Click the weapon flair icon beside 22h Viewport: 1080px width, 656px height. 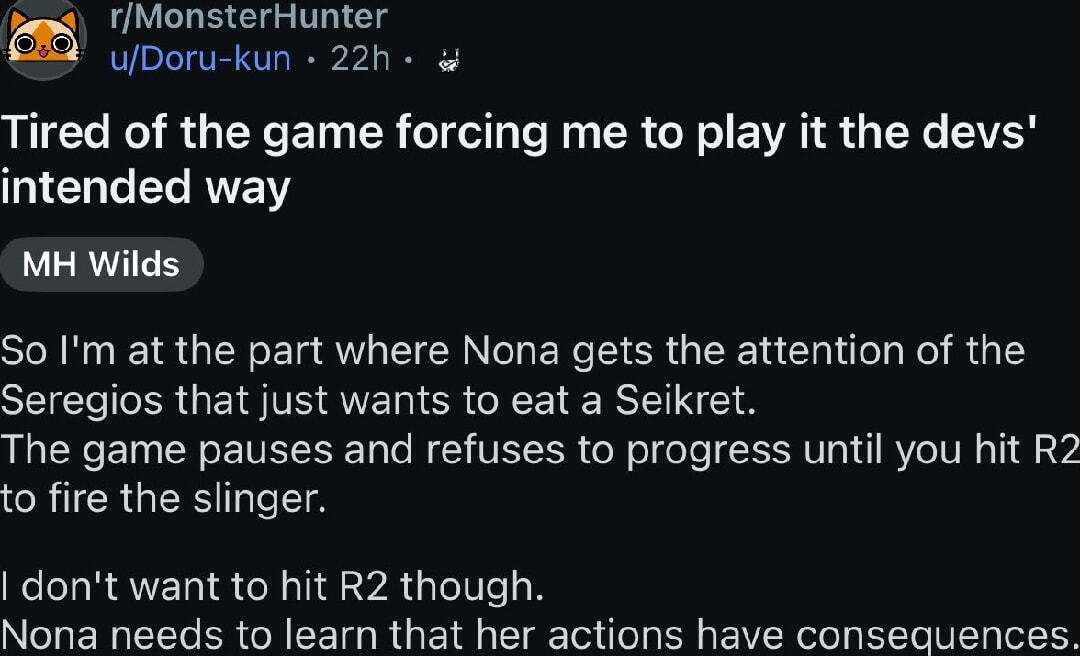(448, 61)
